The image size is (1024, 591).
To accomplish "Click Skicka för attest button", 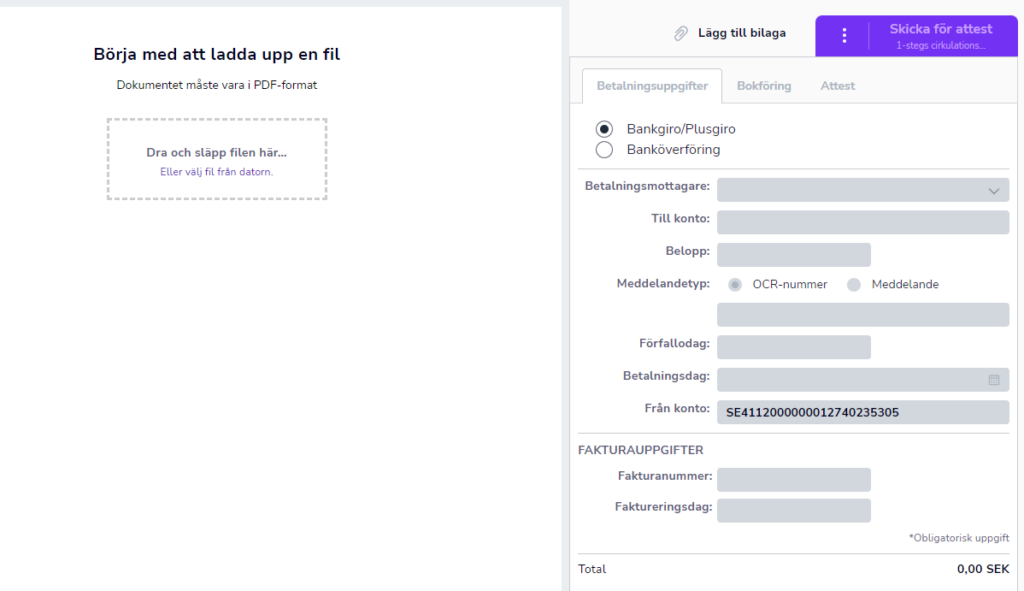I will 940,36.
